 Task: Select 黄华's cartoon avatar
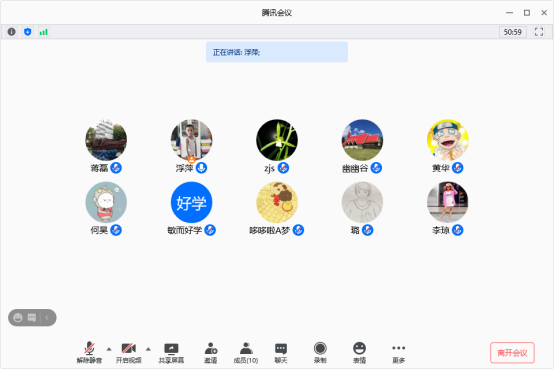(448, 140)
